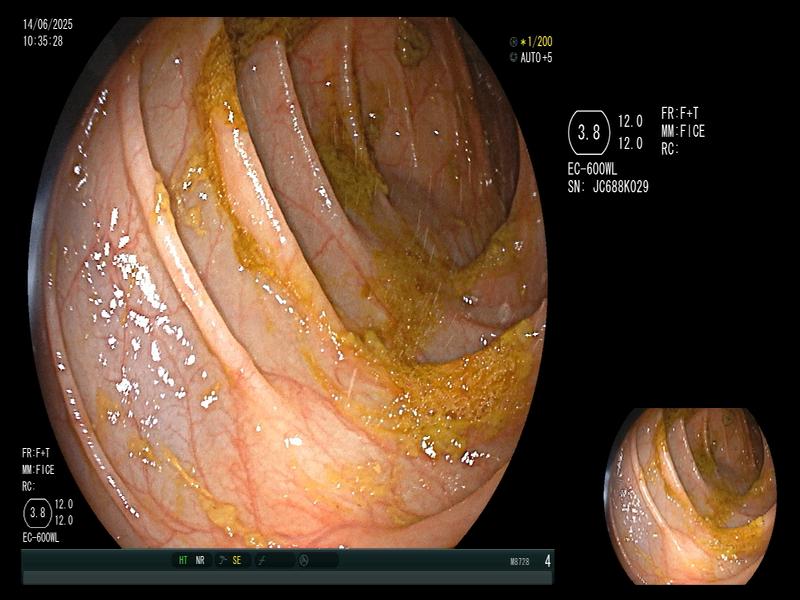Click the date 14/06/2025
This screenshot has height=600, width=800.
(x=48, y=24)
